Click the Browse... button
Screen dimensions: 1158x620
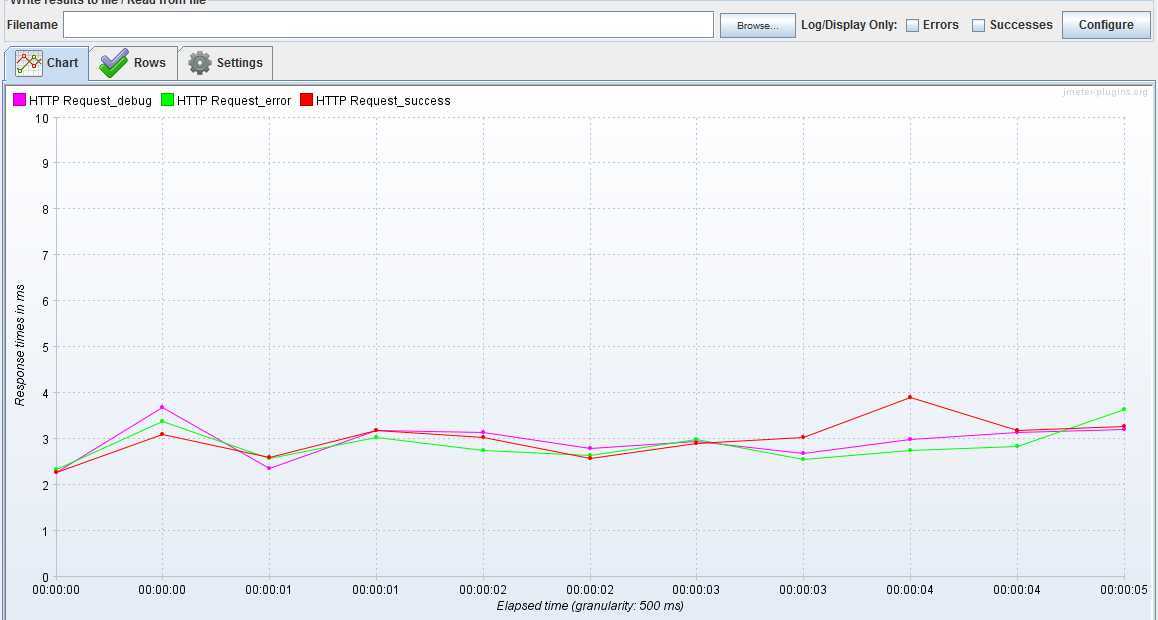pyautogui.click(x=758, y=25)
